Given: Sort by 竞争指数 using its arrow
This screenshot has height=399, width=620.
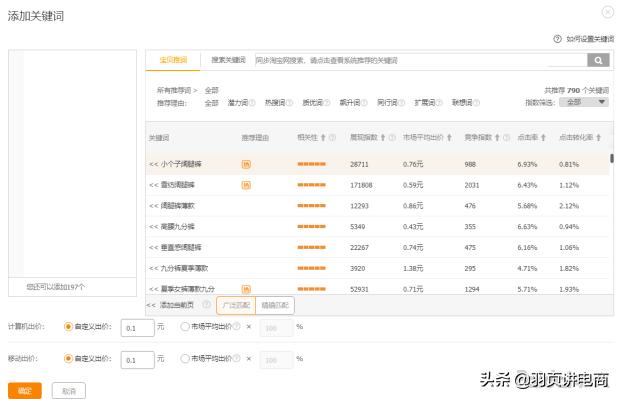Looking at the screenshot, I should [x=497, y=138].
